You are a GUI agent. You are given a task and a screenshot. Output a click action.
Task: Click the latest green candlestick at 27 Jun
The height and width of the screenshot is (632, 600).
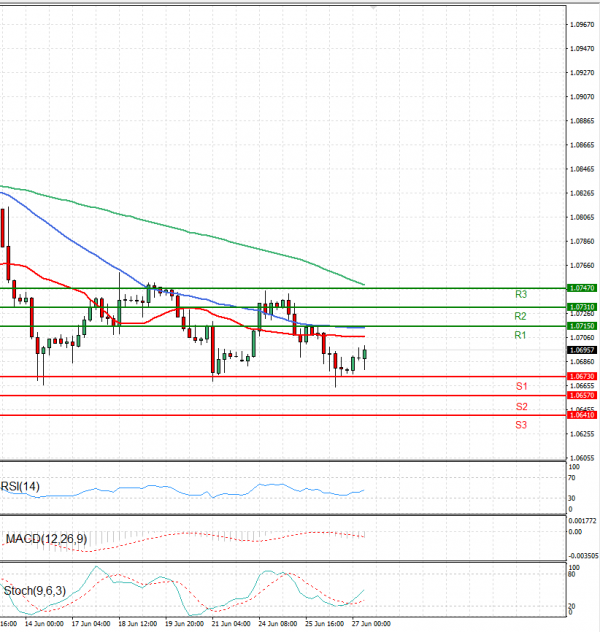click(365, 354)
